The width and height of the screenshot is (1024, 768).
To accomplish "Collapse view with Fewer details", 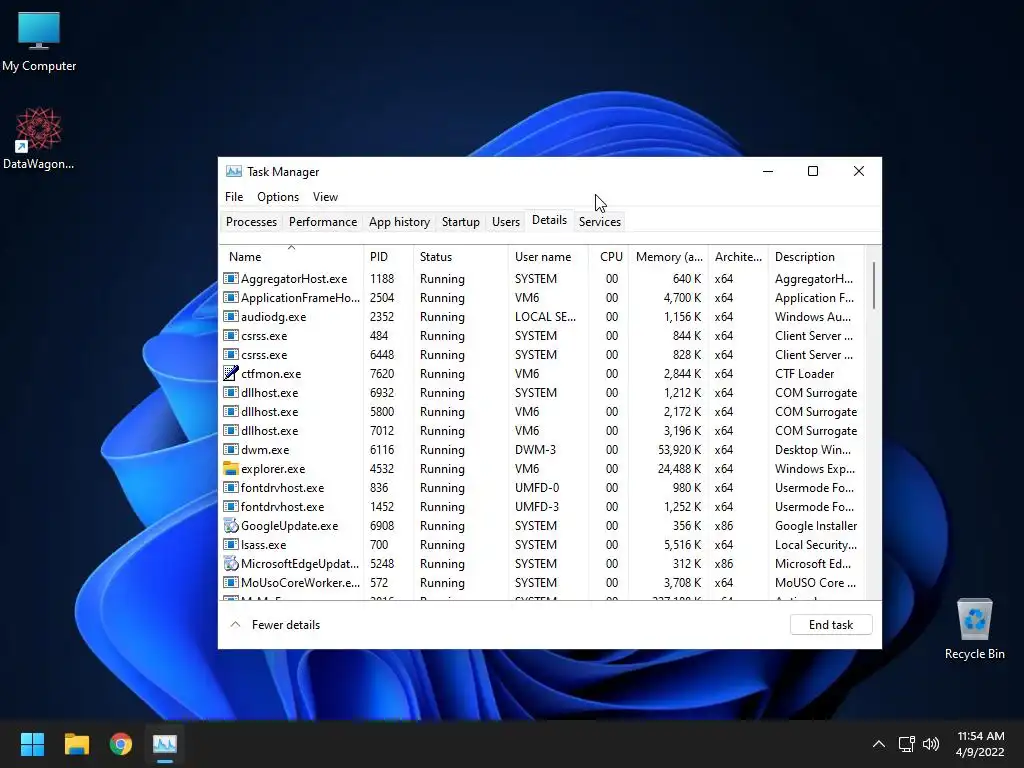I will point(275,625).
